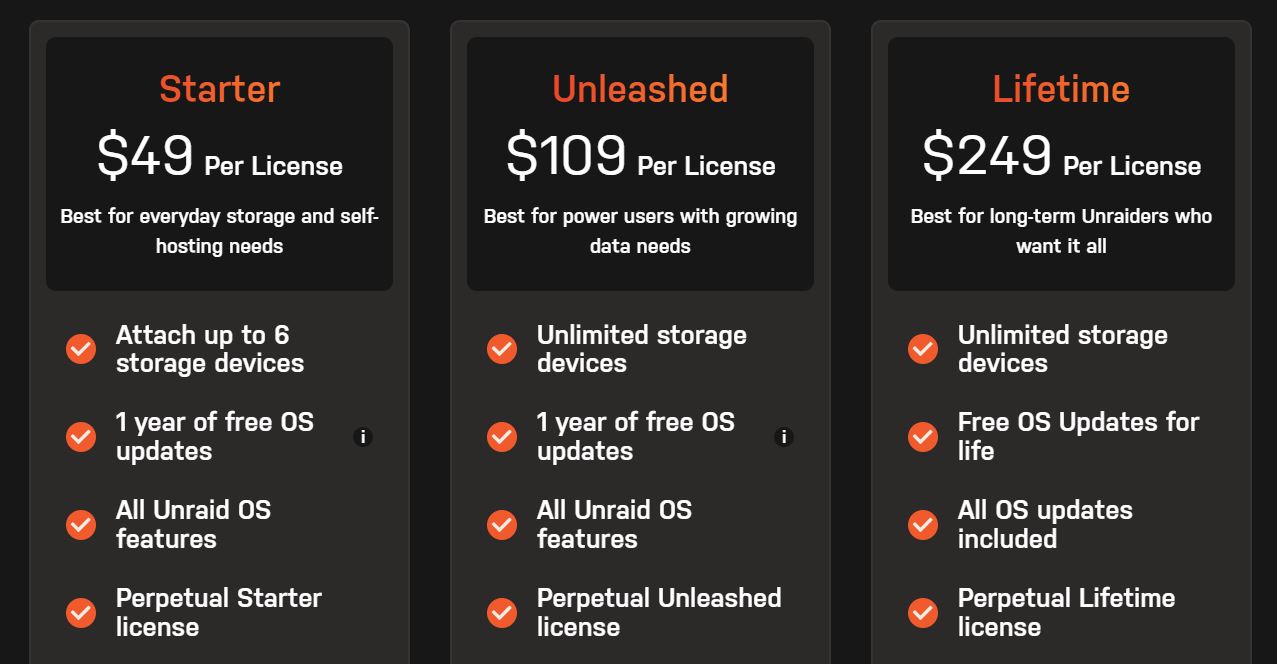Click 'Best for power users with growing data needs'

639,230
